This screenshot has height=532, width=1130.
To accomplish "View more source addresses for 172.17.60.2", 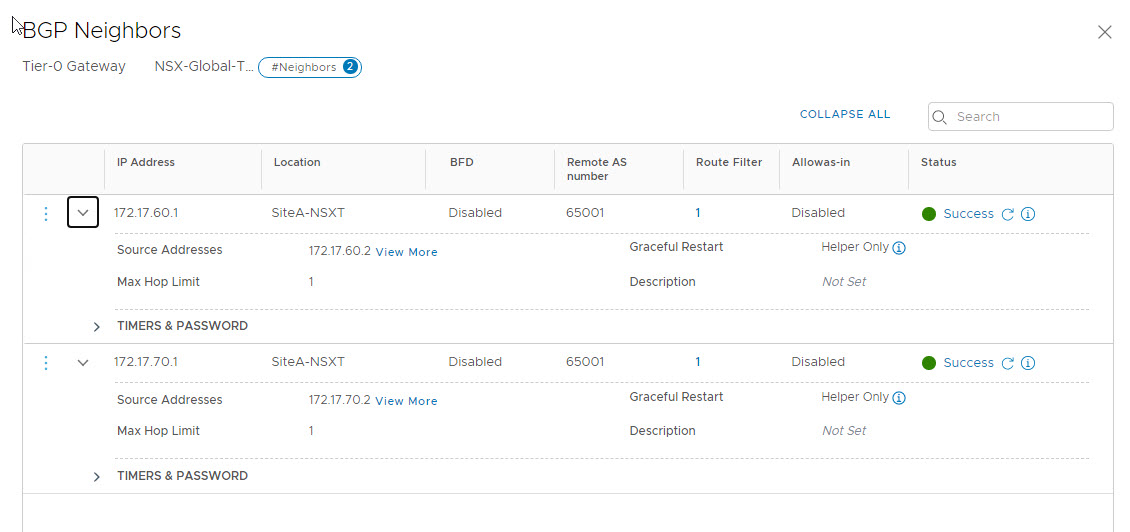I will 406,252.
